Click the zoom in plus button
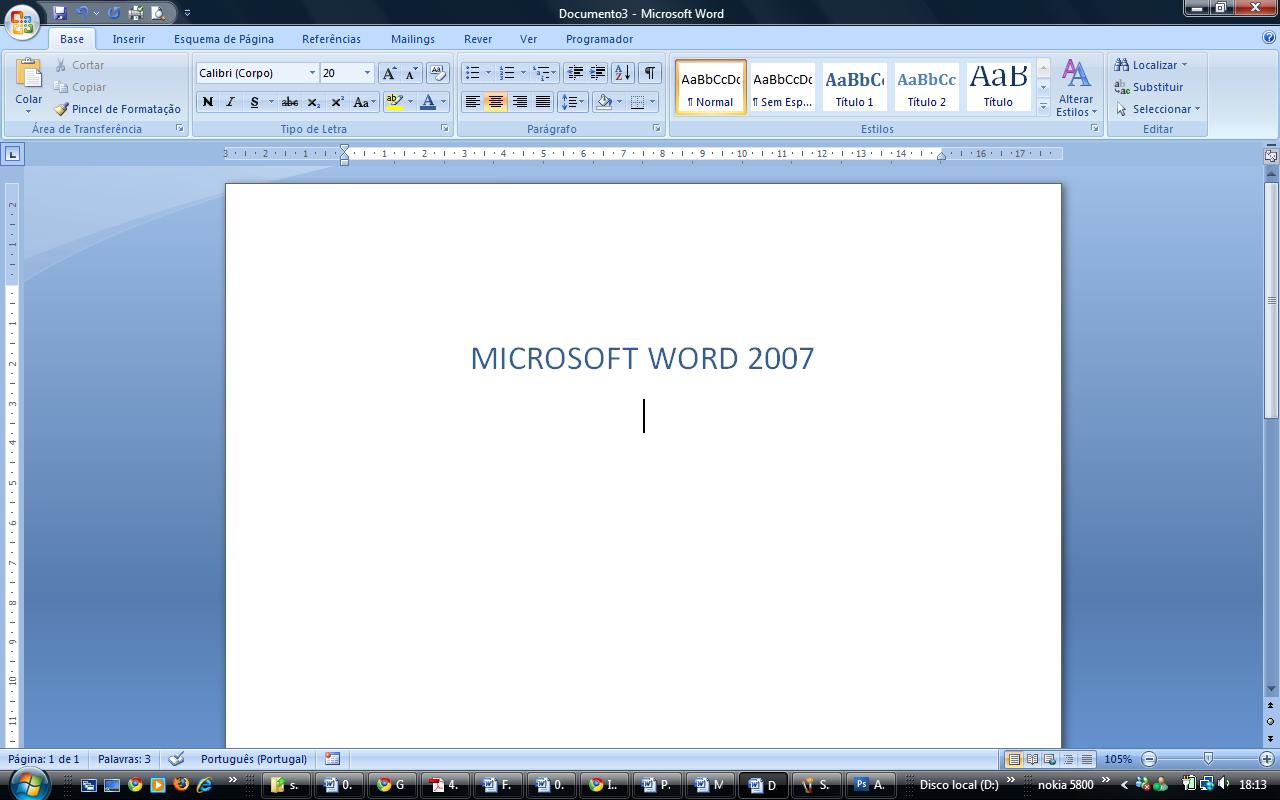The image size is (1280, 800). tap(1267, 759)
